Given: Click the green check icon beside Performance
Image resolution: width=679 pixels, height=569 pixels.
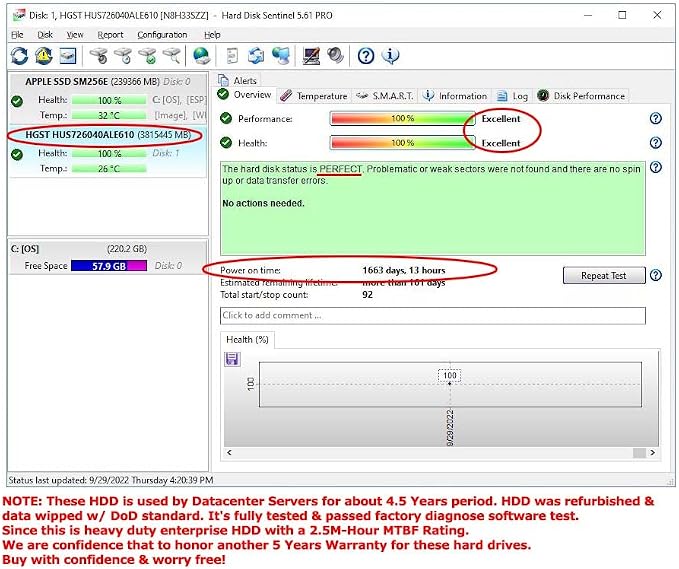Looking at the screenshot, I should coord(226,118).
